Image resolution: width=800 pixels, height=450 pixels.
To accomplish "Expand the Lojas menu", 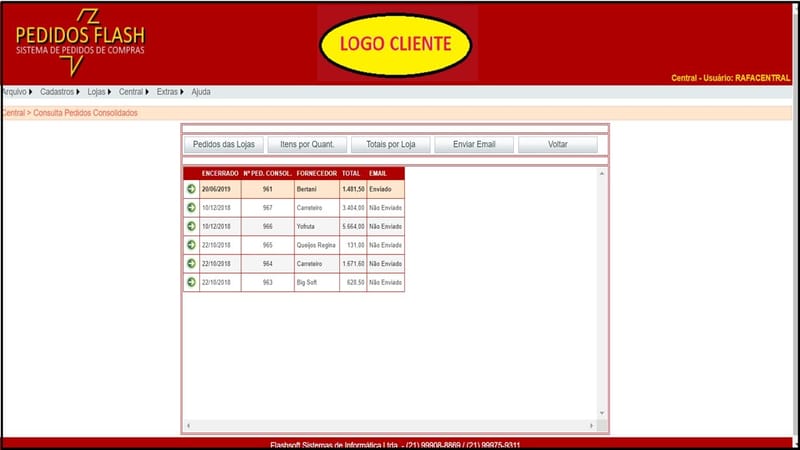I will tap(99, 92).
